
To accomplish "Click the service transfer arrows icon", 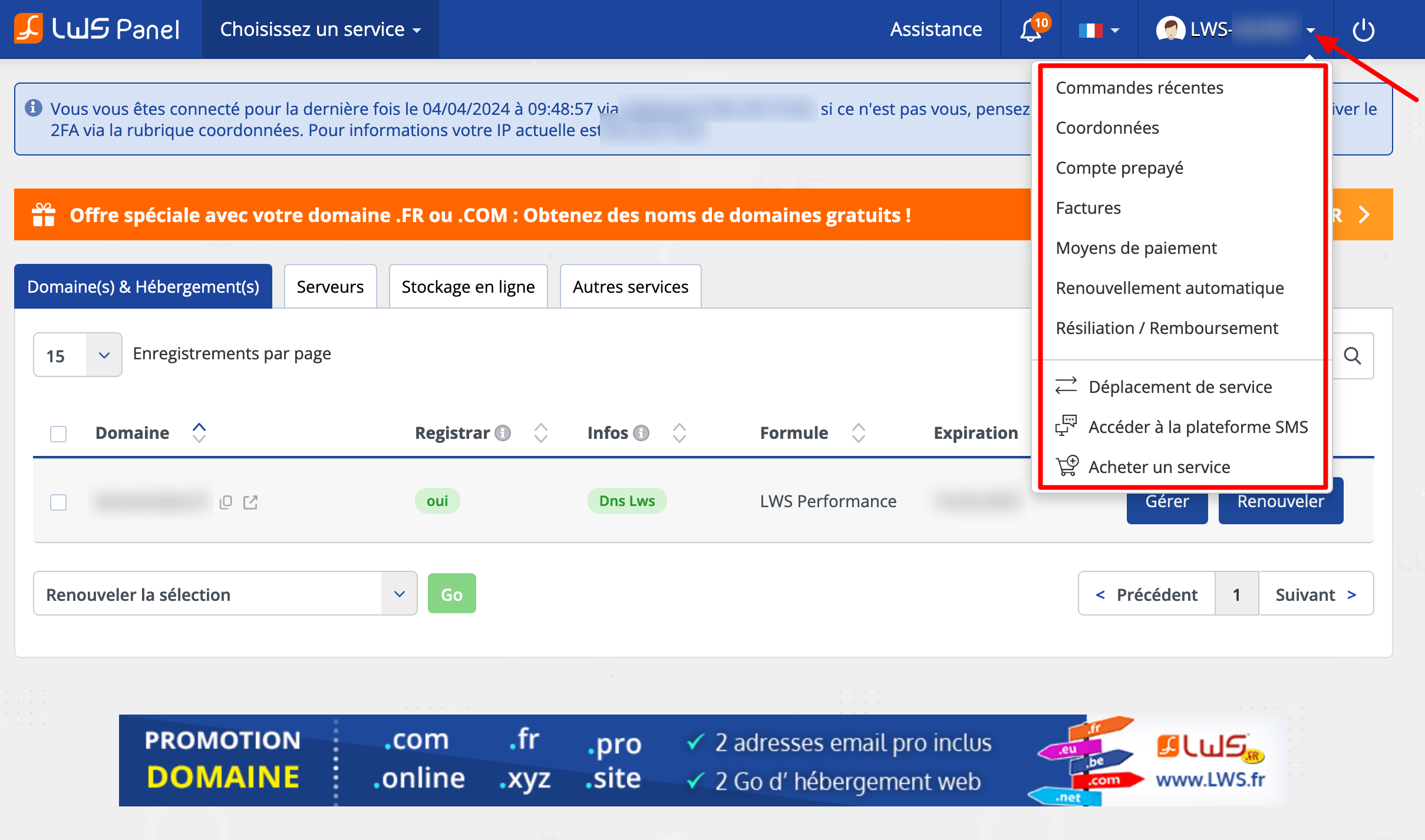I will (1066, 386).
